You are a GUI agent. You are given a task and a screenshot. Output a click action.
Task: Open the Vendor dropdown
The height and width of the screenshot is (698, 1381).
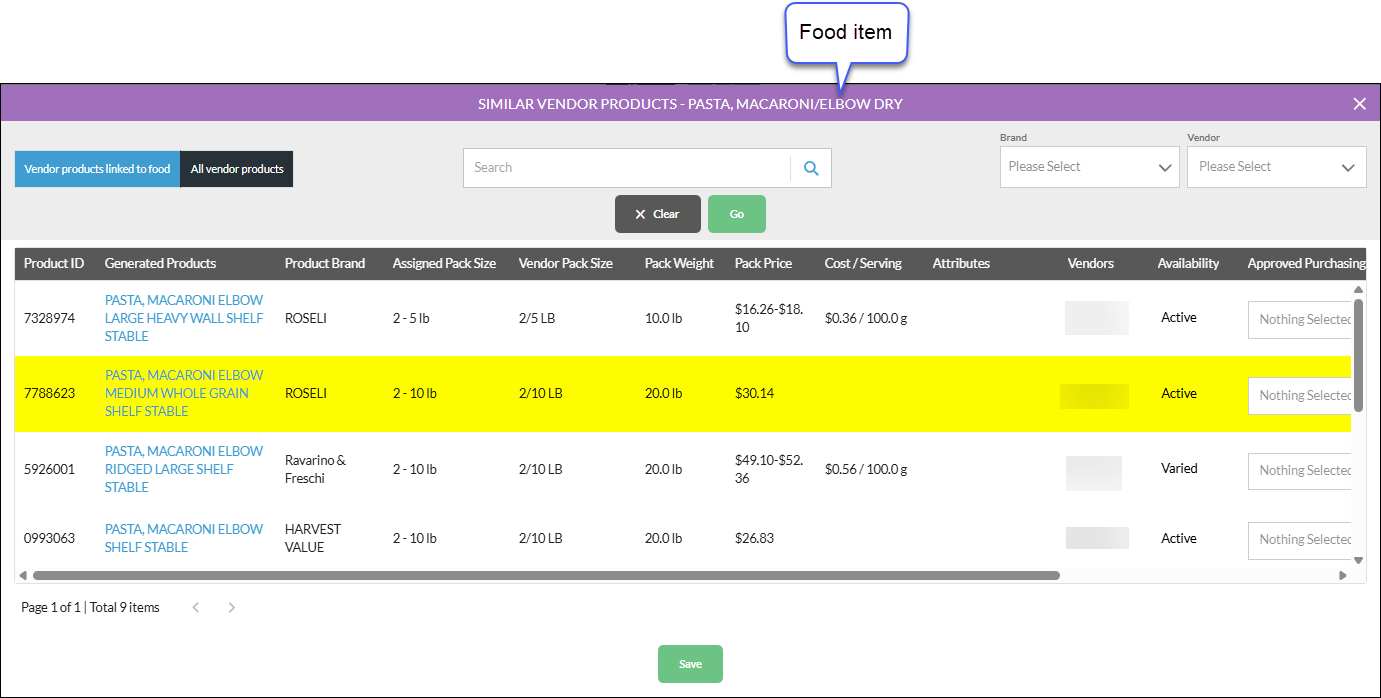pos(1276,167)
